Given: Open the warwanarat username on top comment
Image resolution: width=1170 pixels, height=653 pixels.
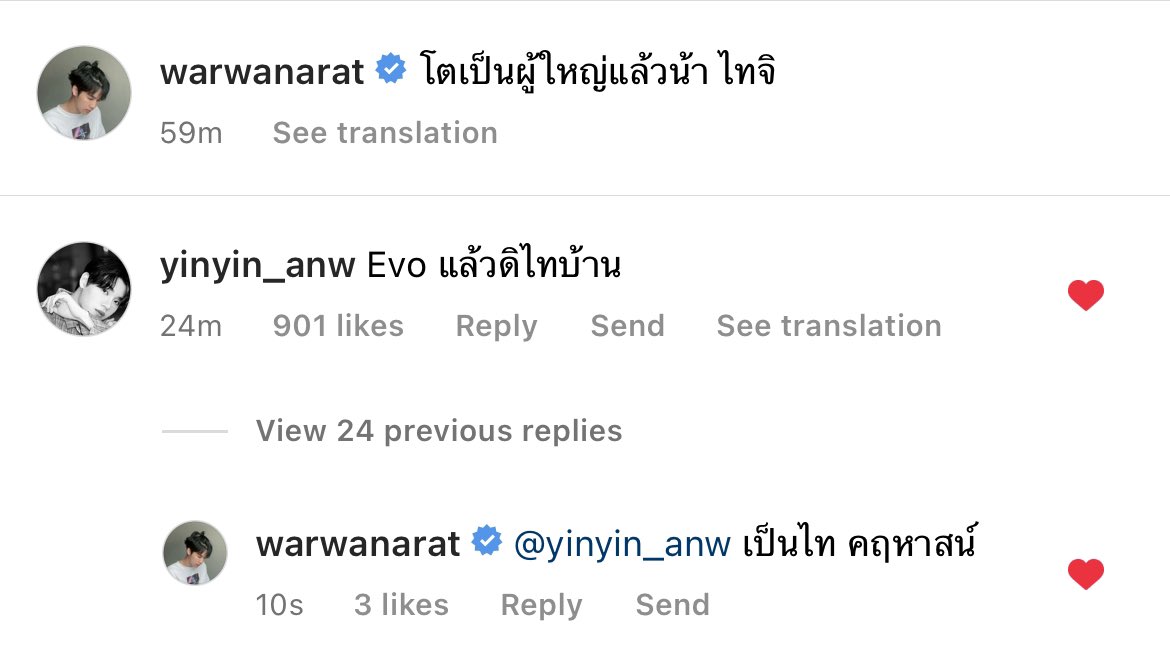Looking at the screenshot, I should click(x=262, y=72).
